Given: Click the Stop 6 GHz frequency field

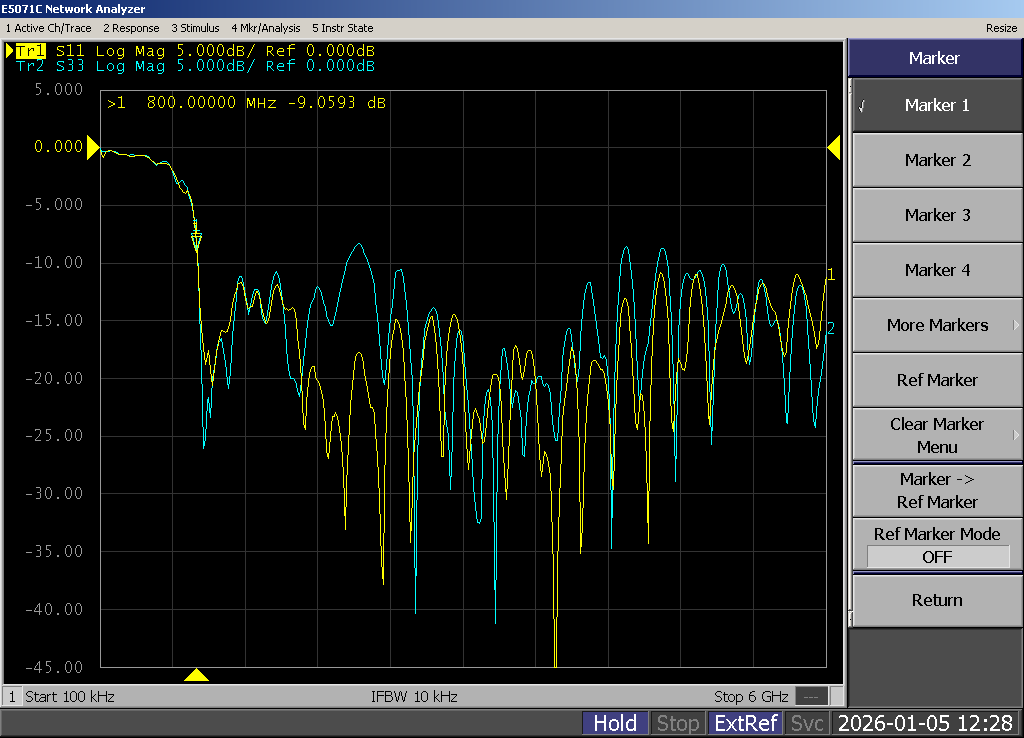Looking at the screenshot, I should 751,696.
